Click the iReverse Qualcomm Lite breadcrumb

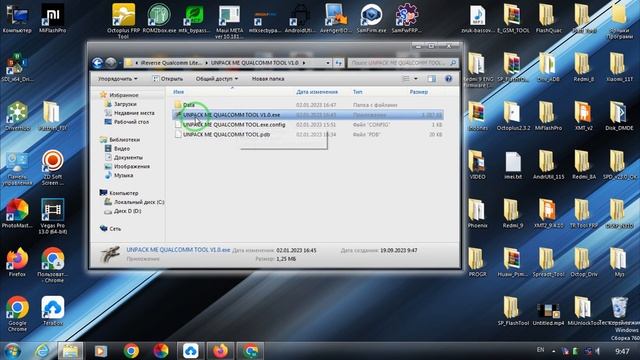tap(171, 63)
